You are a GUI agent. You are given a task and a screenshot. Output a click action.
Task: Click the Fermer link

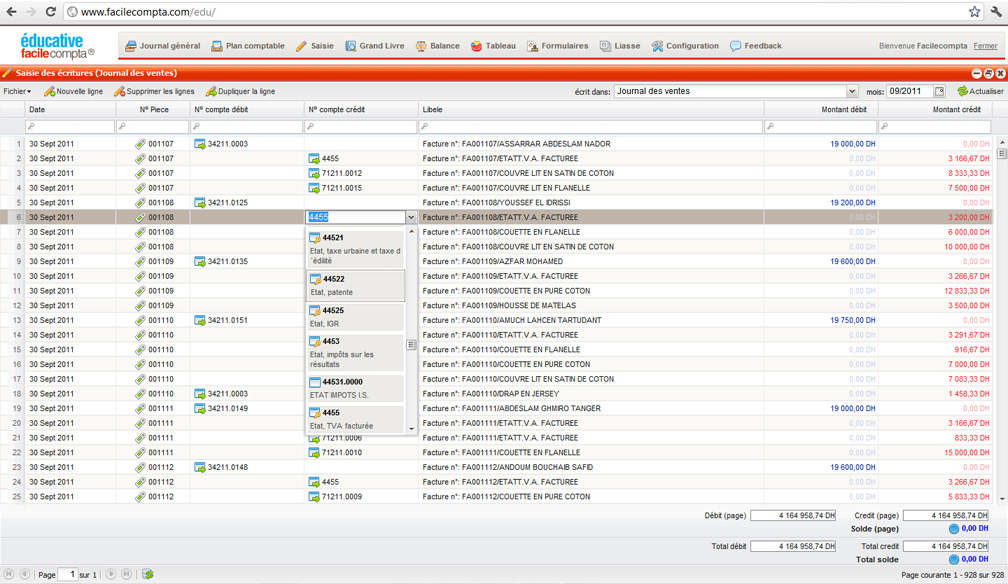[x=986, y=46]
